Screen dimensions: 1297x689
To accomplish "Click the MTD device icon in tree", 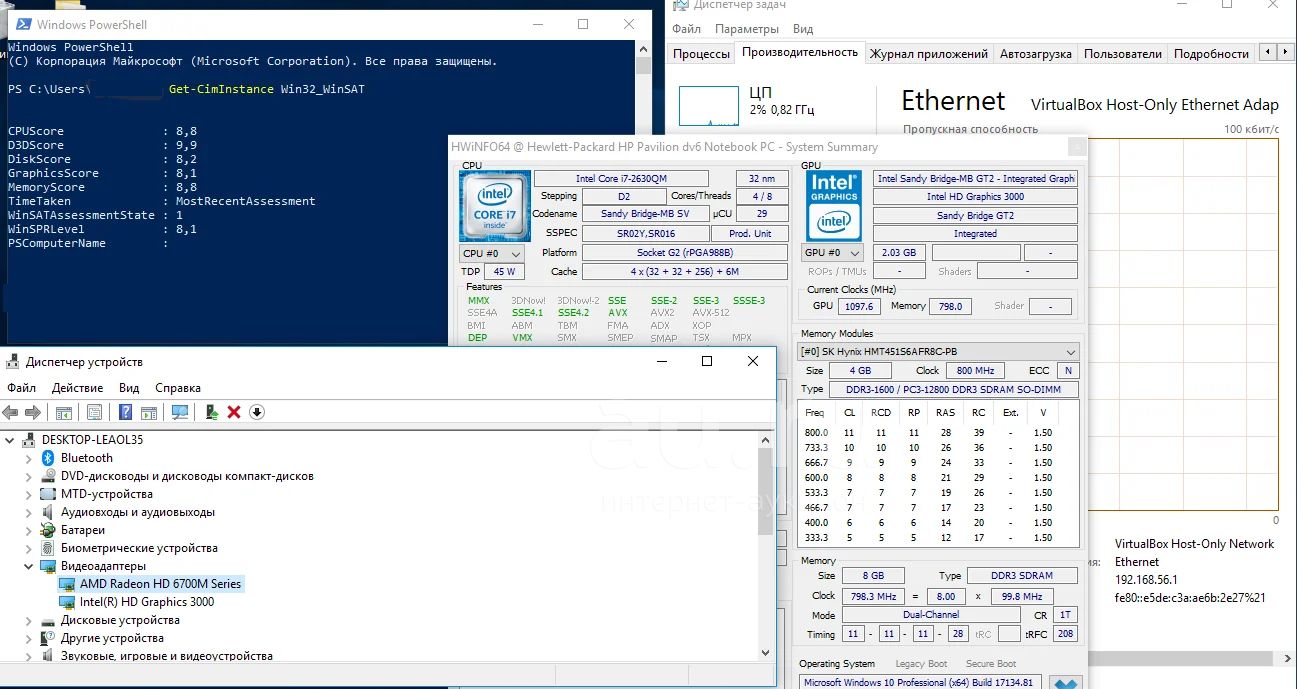I will [x=47, y=494].
